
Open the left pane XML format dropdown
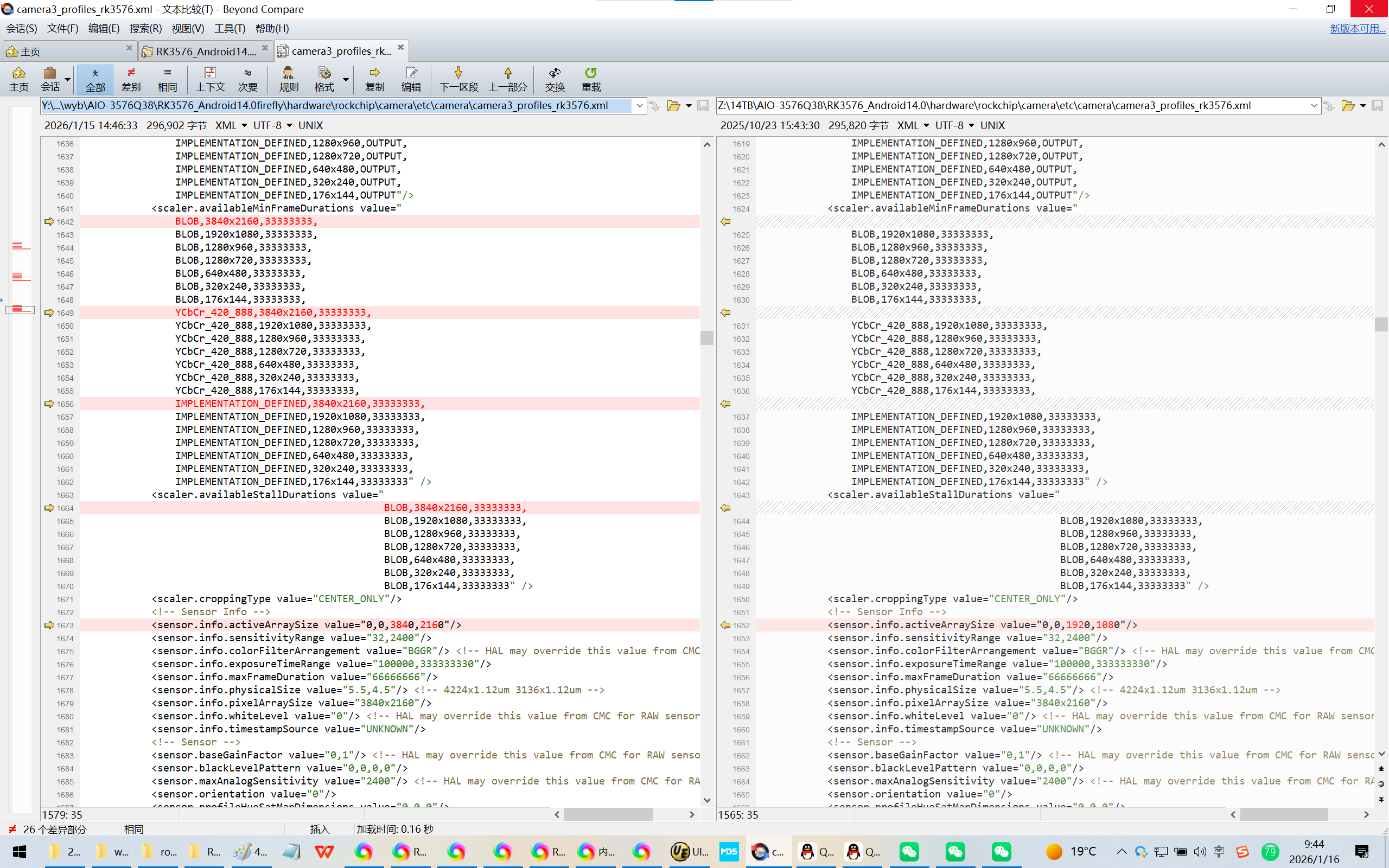244,125
